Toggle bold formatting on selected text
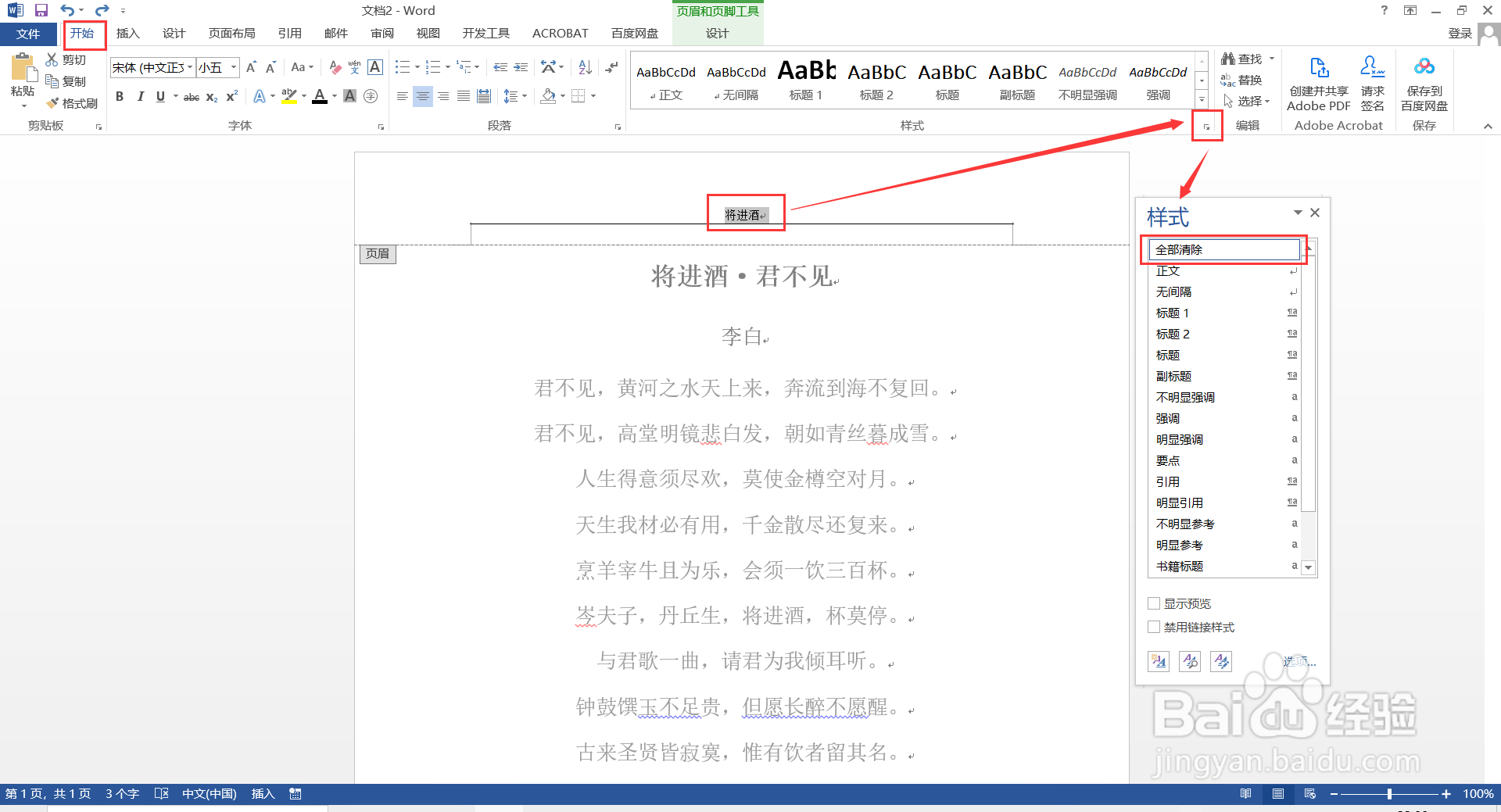This screenshot has height=812, width=1501. pos(120,96)
